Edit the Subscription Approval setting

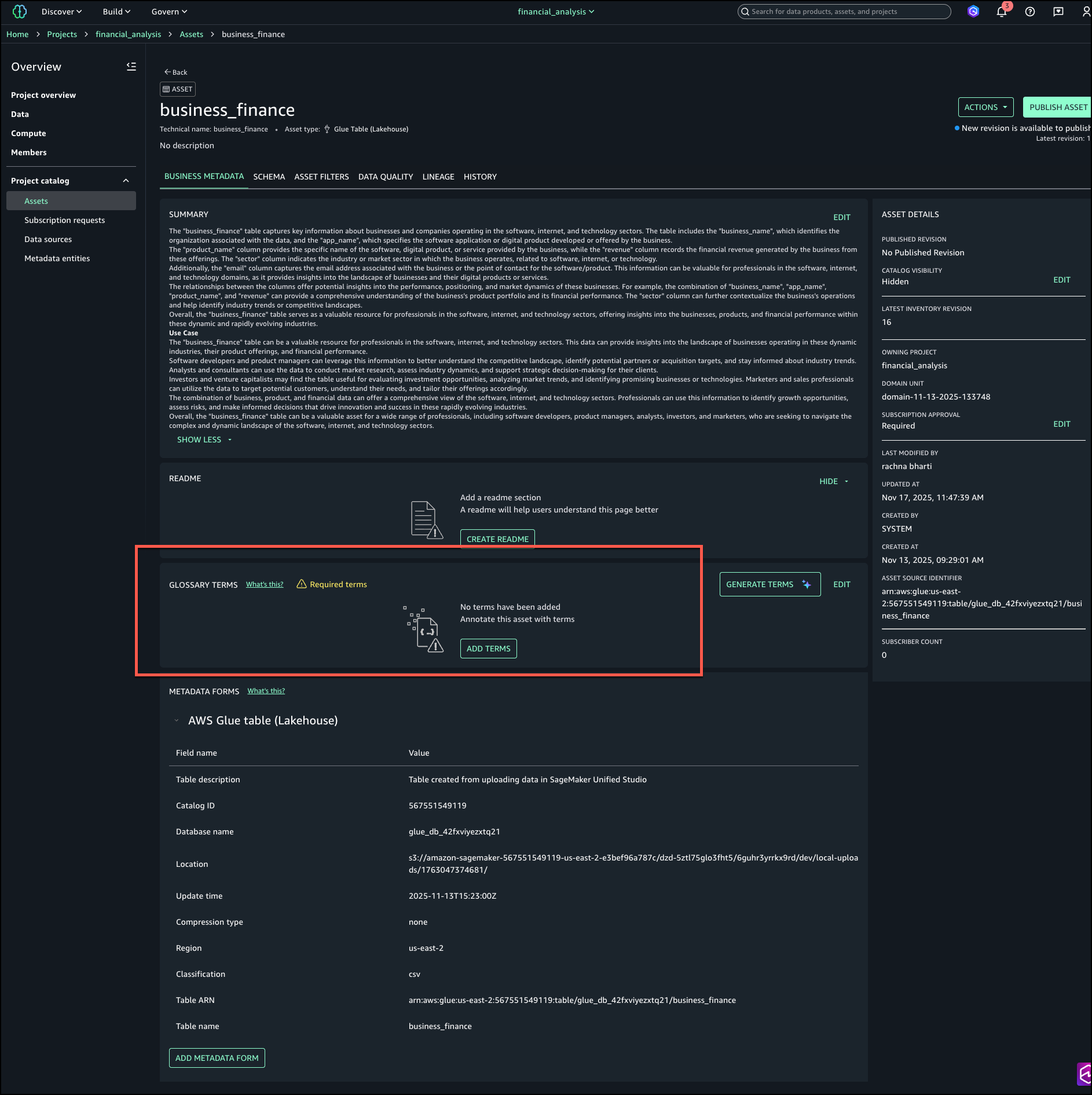tap(1062, 424)
